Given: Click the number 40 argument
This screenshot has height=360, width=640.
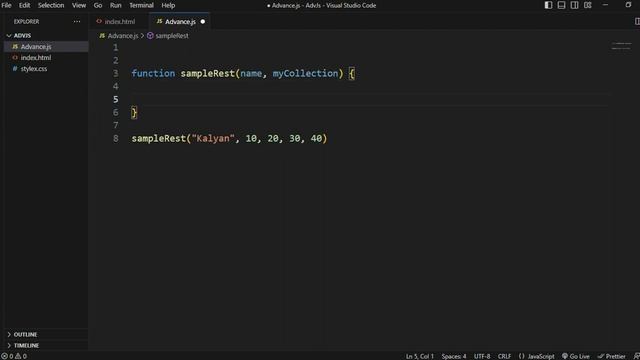Looking at the screenshot, I should coord(316,138).
